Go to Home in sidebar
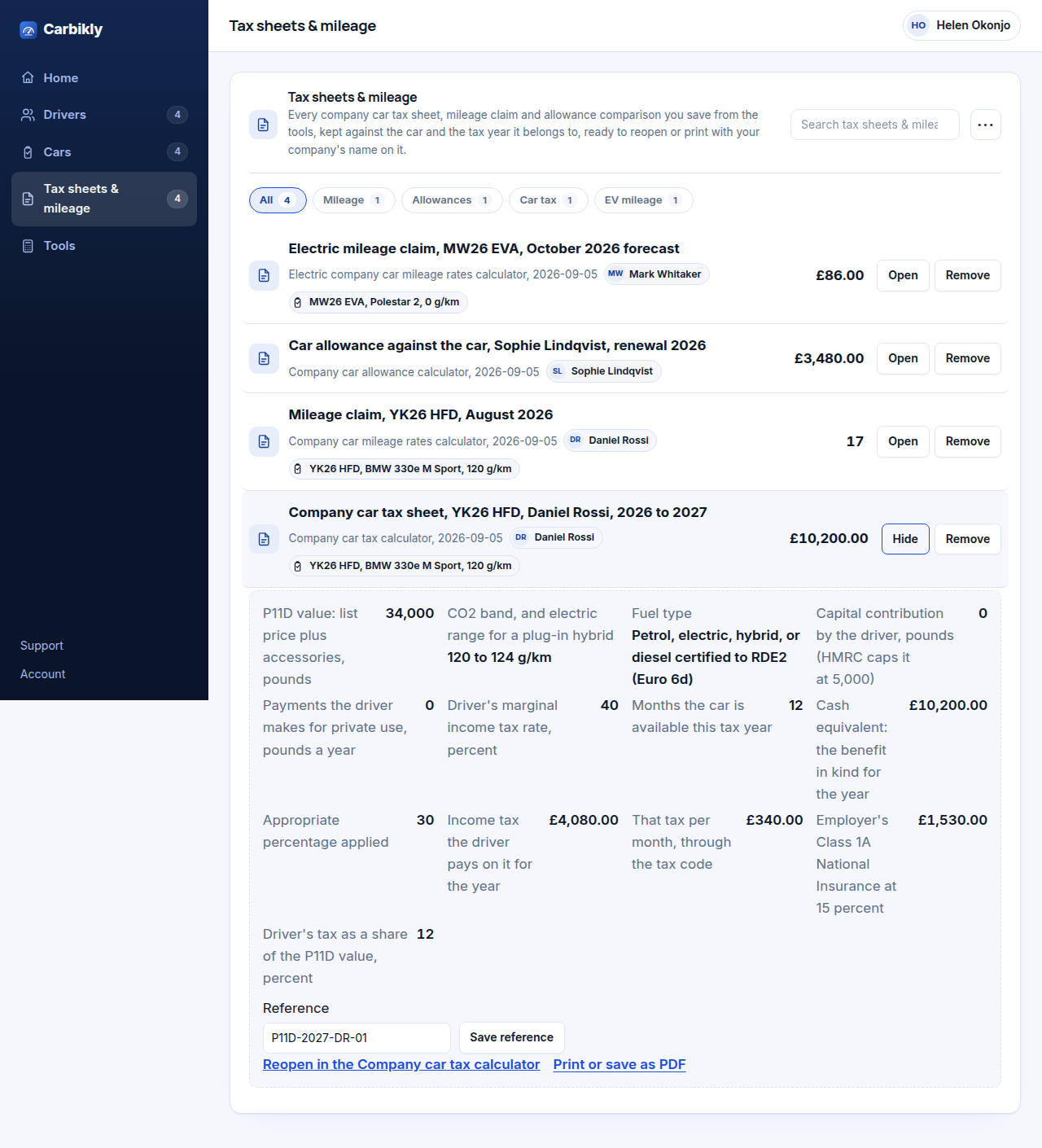1042x1148 pixels. pos(104,77)
